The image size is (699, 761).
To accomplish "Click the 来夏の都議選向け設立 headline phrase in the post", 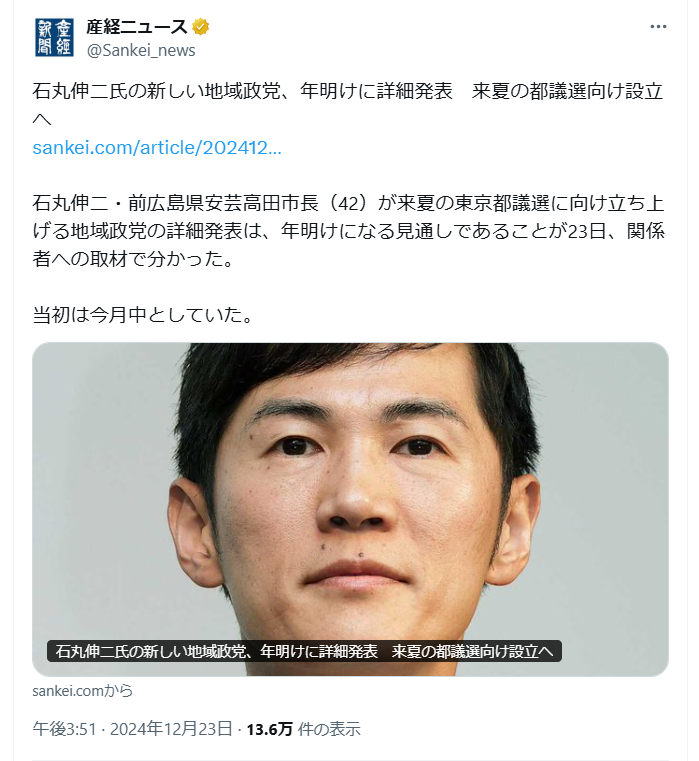I will (x=567, y=91).
